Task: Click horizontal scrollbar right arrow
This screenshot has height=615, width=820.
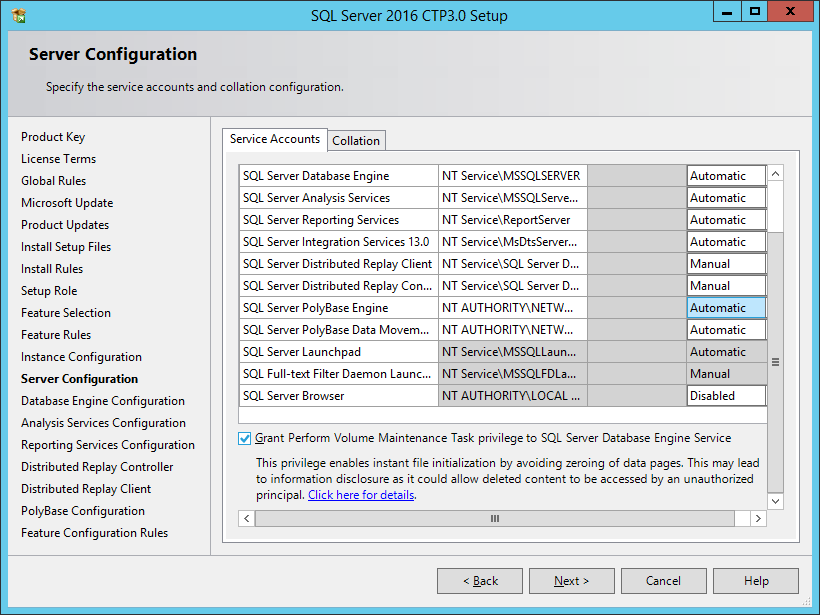Action: coord(759,519)
